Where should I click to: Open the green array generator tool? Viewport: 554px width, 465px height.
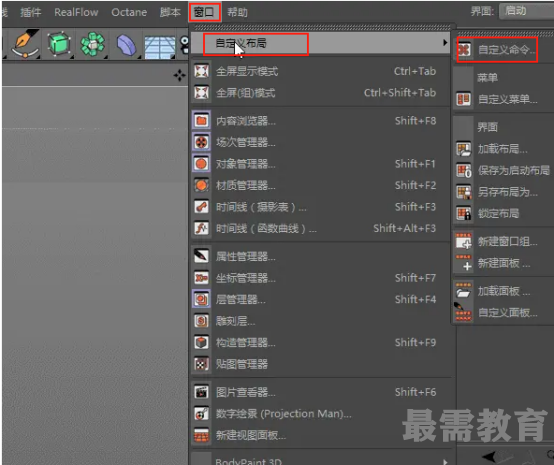click(x=93, y=44)
